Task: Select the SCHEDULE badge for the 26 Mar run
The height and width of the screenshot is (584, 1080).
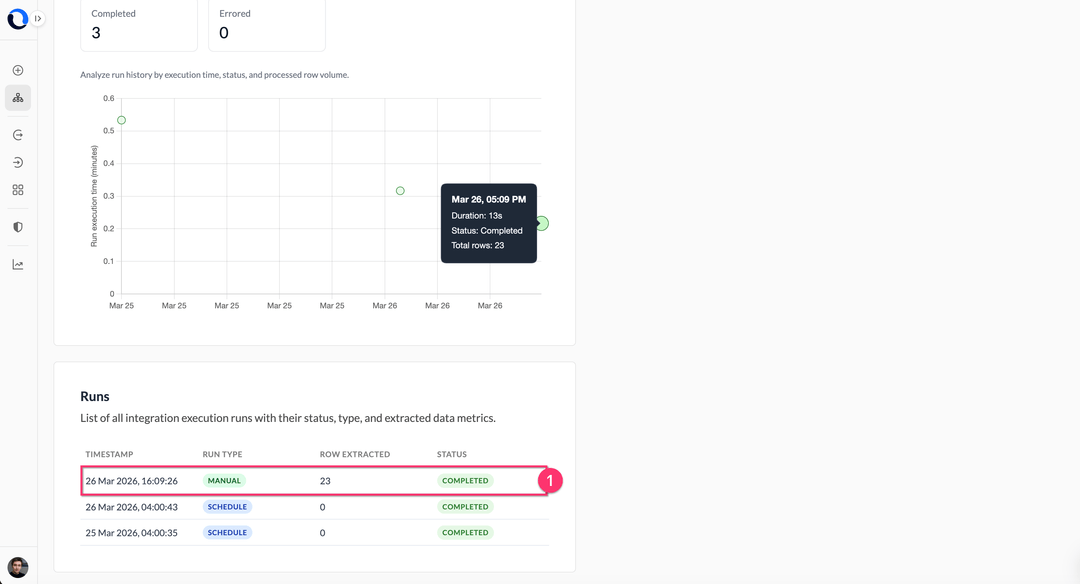Action: coord(227,506)
